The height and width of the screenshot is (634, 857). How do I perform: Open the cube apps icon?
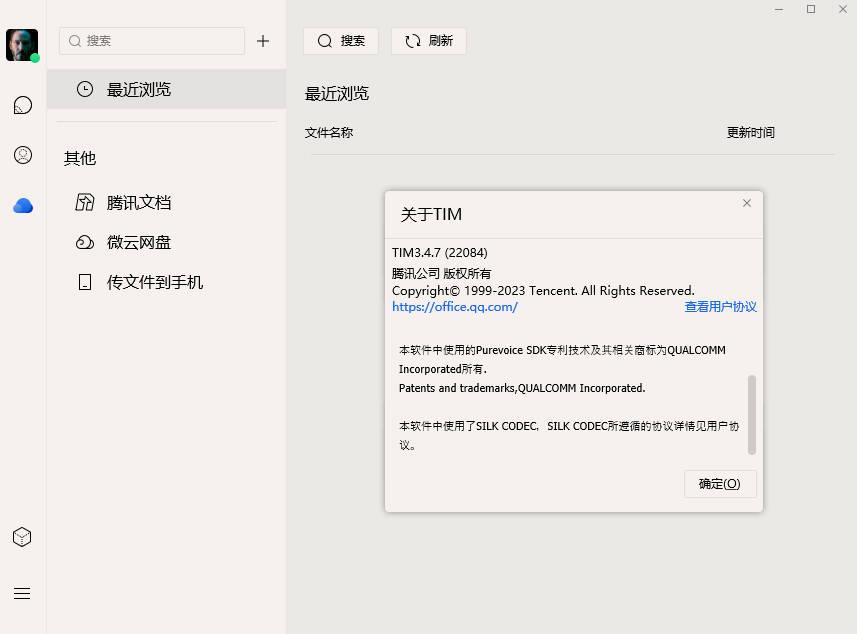point(22,537)
